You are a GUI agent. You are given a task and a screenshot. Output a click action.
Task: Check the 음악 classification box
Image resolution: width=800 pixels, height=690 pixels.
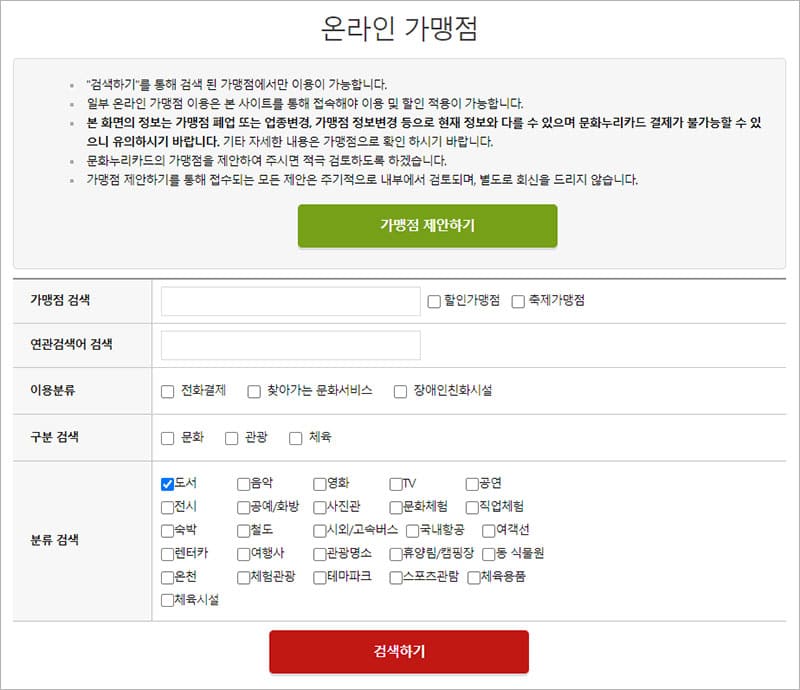pos(243,484)
